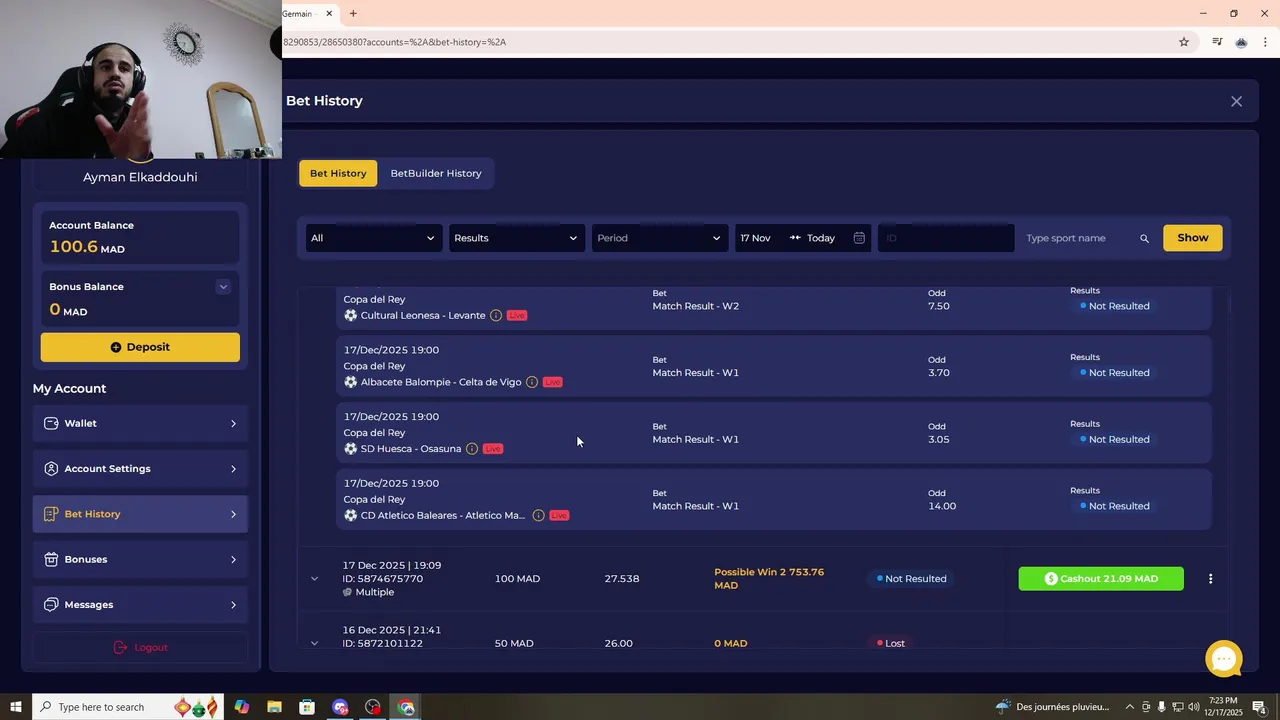Click the taskbar volume icon
Image resolution: width=1280 pixels, height=720 pixels.
(x=1194, y=707)
